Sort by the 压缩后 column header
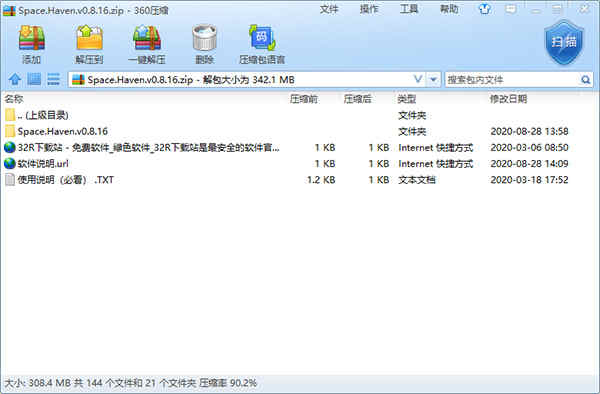600x394 pixels. (x=357, y=99)
